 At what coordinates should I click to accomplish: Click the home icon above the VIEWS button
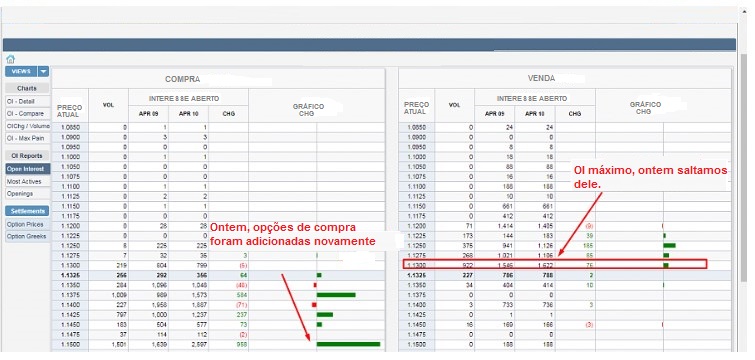tap(10, 60)
